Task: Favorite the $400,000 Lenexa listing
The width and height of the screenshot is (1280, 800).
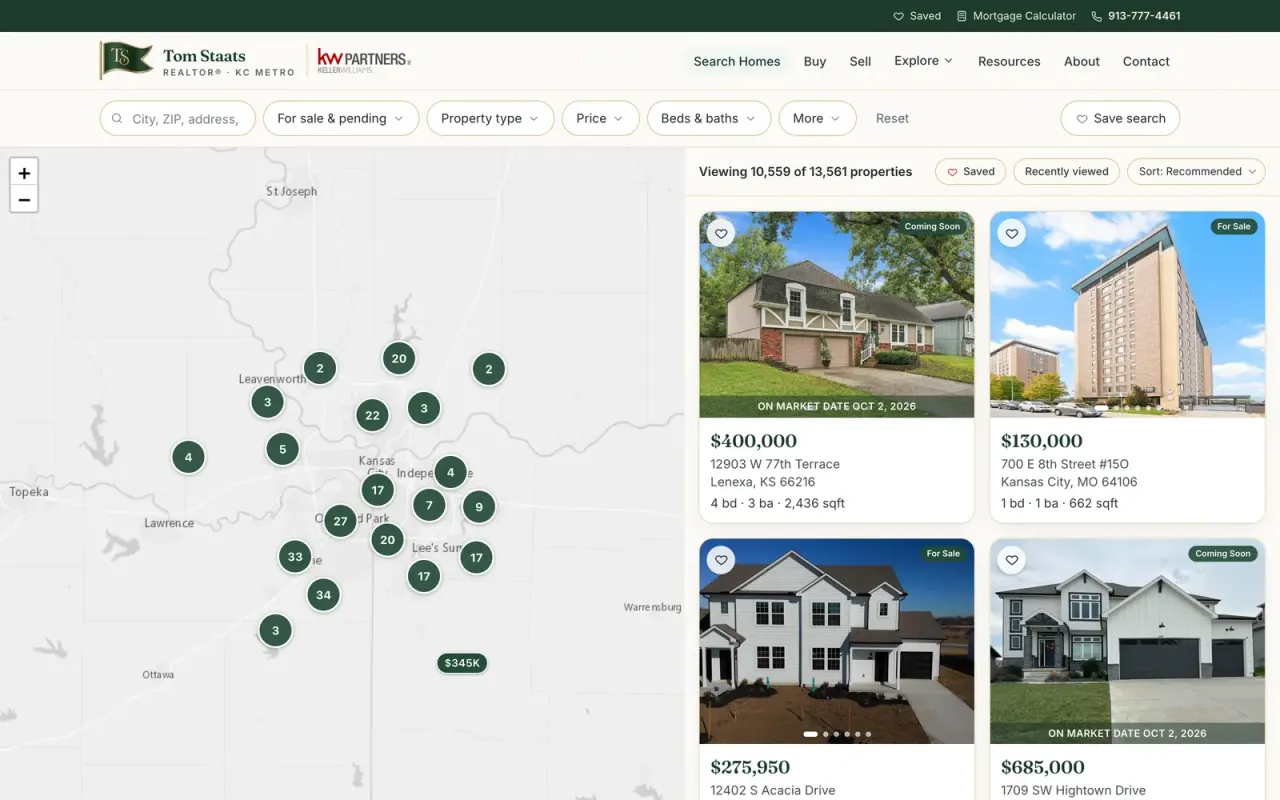Action: (721, 233)
